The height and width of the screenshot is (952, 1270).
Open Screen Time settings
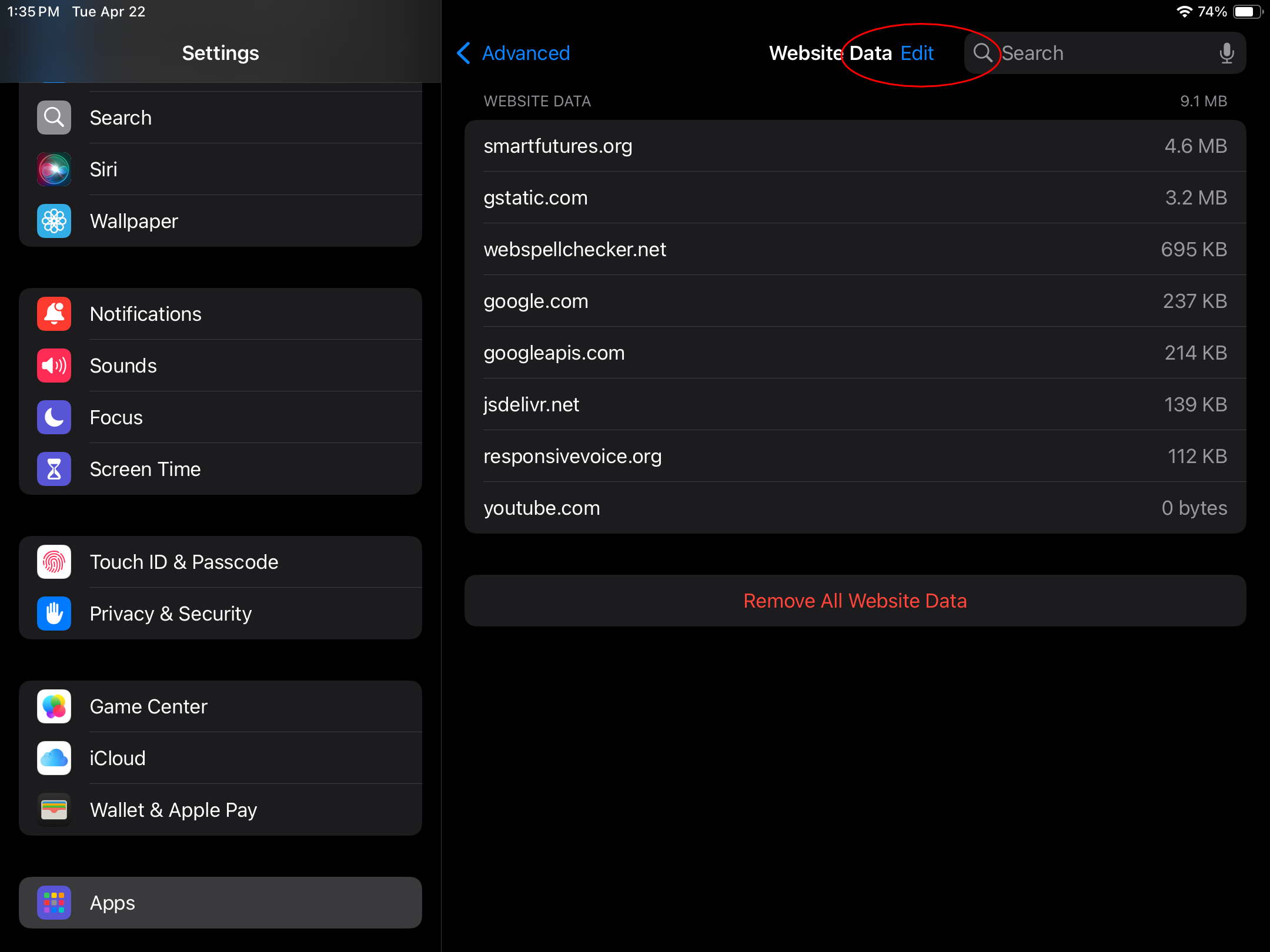coord(220,469)
